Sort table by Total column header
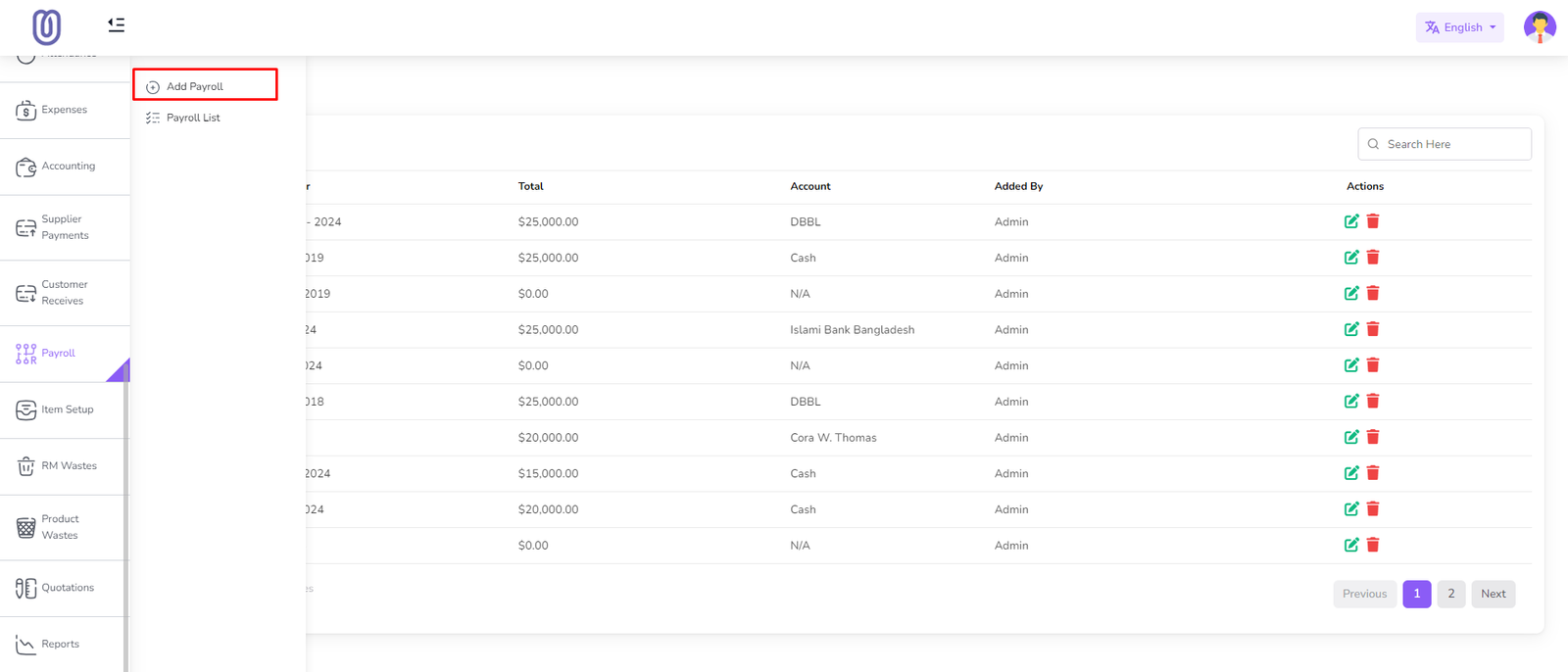The width and height of the screenshot is (1568, 672). click(530, 186)
